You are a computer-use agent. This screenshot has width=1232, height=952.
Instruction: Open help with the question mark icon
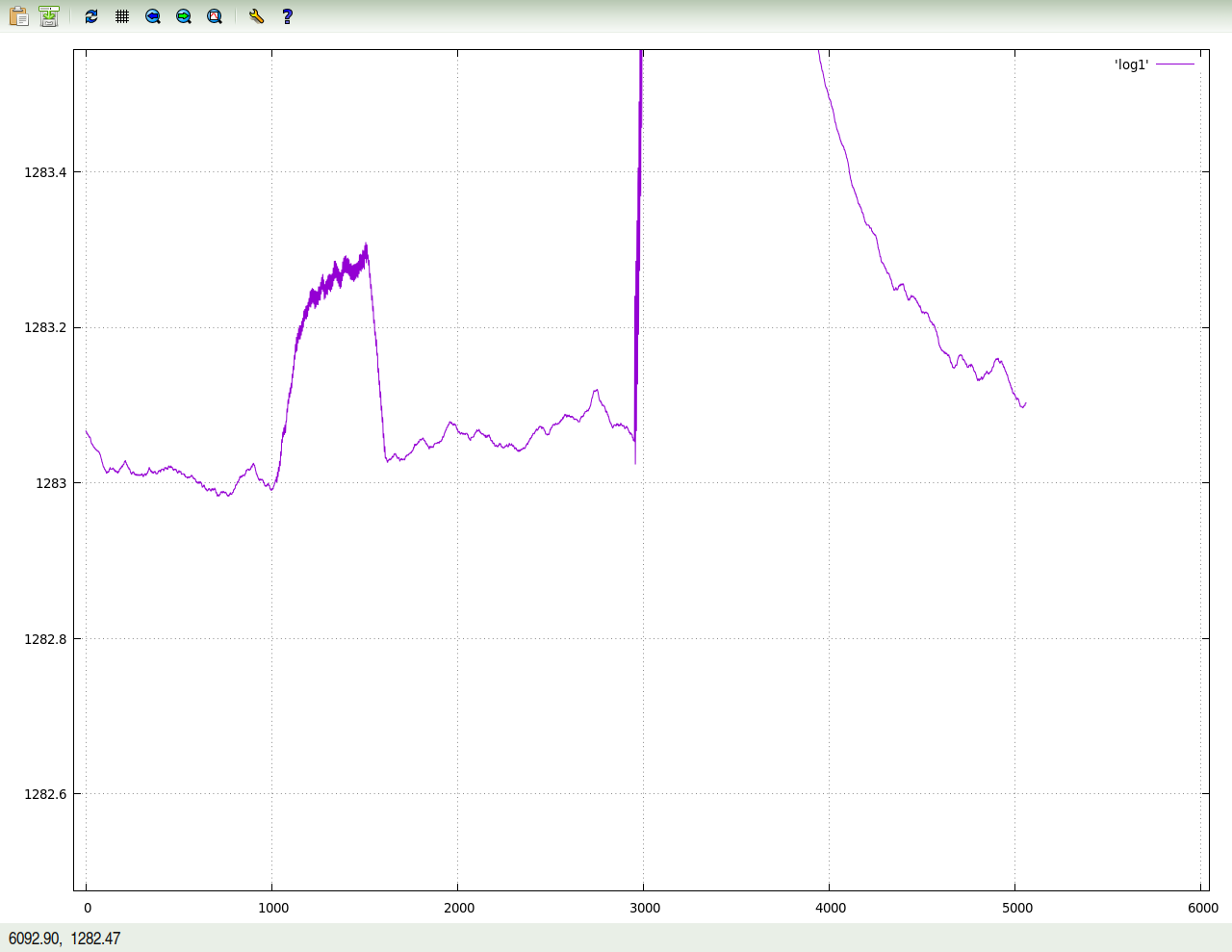[x=287, y=16]
